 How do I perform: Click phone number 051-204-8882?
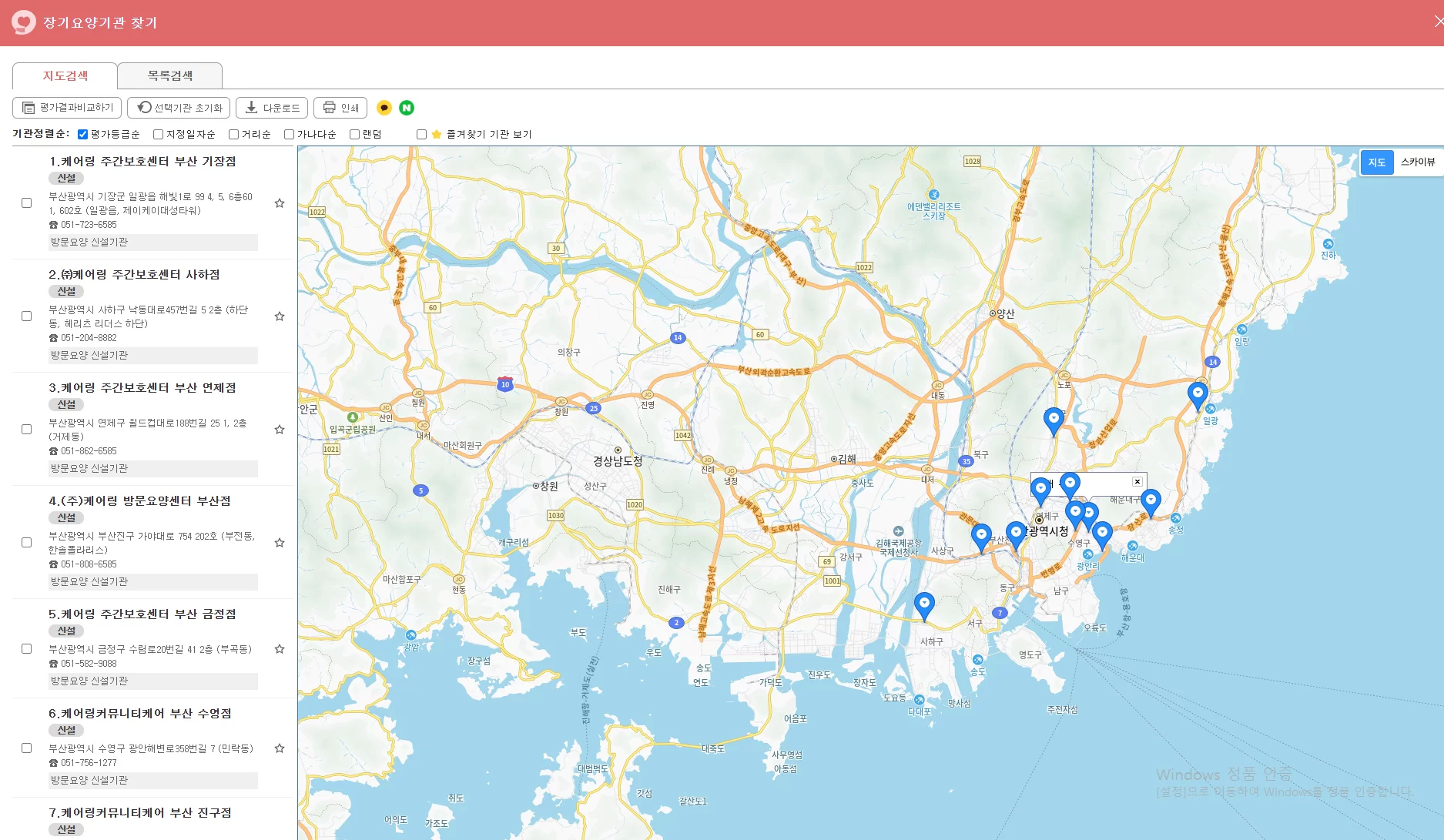pyautogui.click(x=89, y=338)
